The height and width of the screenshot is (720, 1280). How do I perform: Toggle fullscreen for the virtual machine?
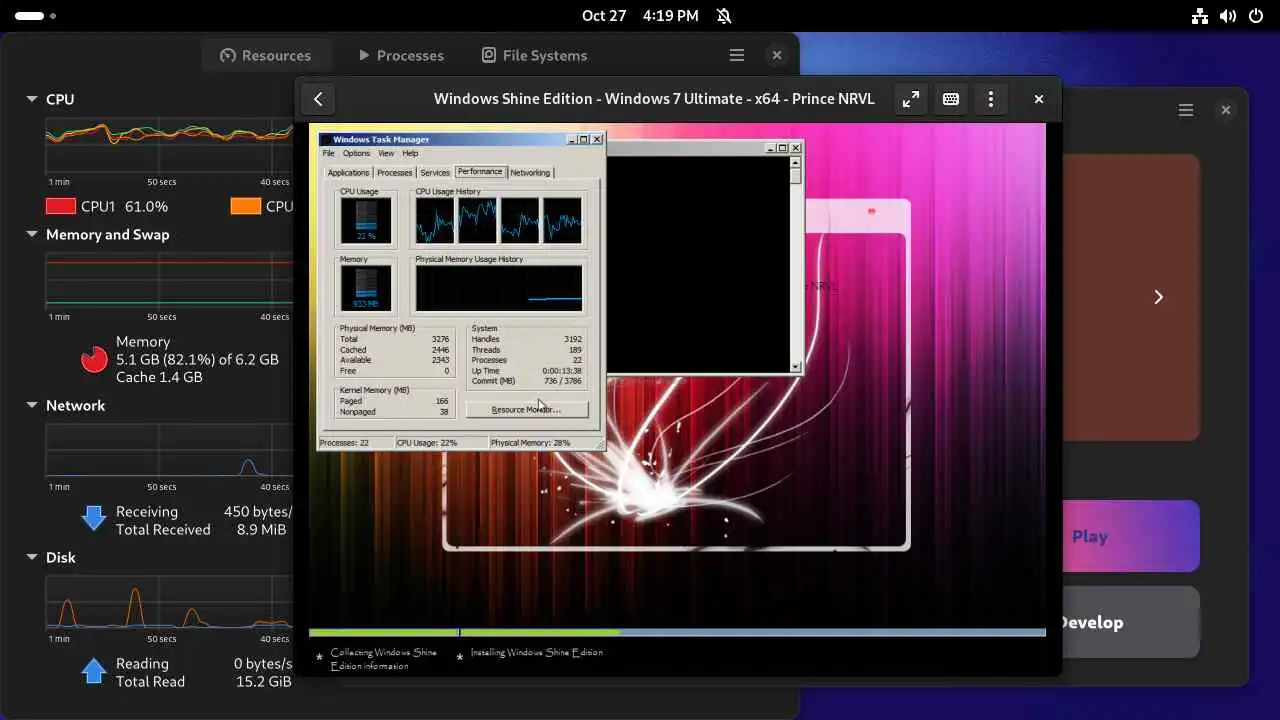pyautogui.click(x=910, y=99)
